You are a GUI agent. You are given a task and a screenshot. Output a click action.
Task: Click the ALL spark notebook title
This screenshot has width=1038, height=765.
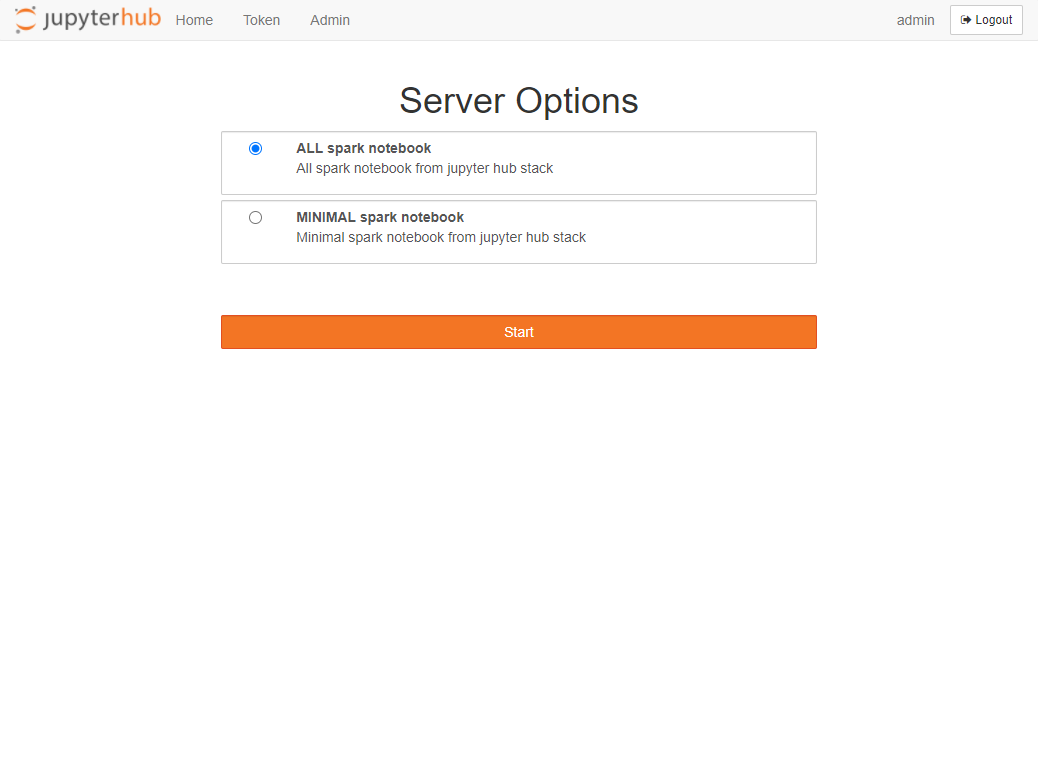363,148
